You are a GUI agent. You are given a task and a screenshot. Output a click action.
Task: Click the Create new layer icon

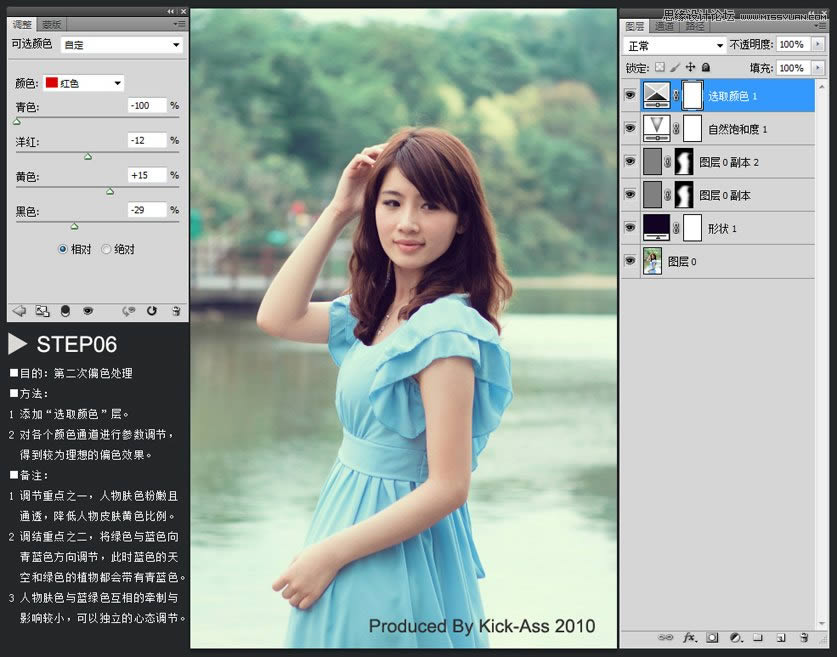783,638
